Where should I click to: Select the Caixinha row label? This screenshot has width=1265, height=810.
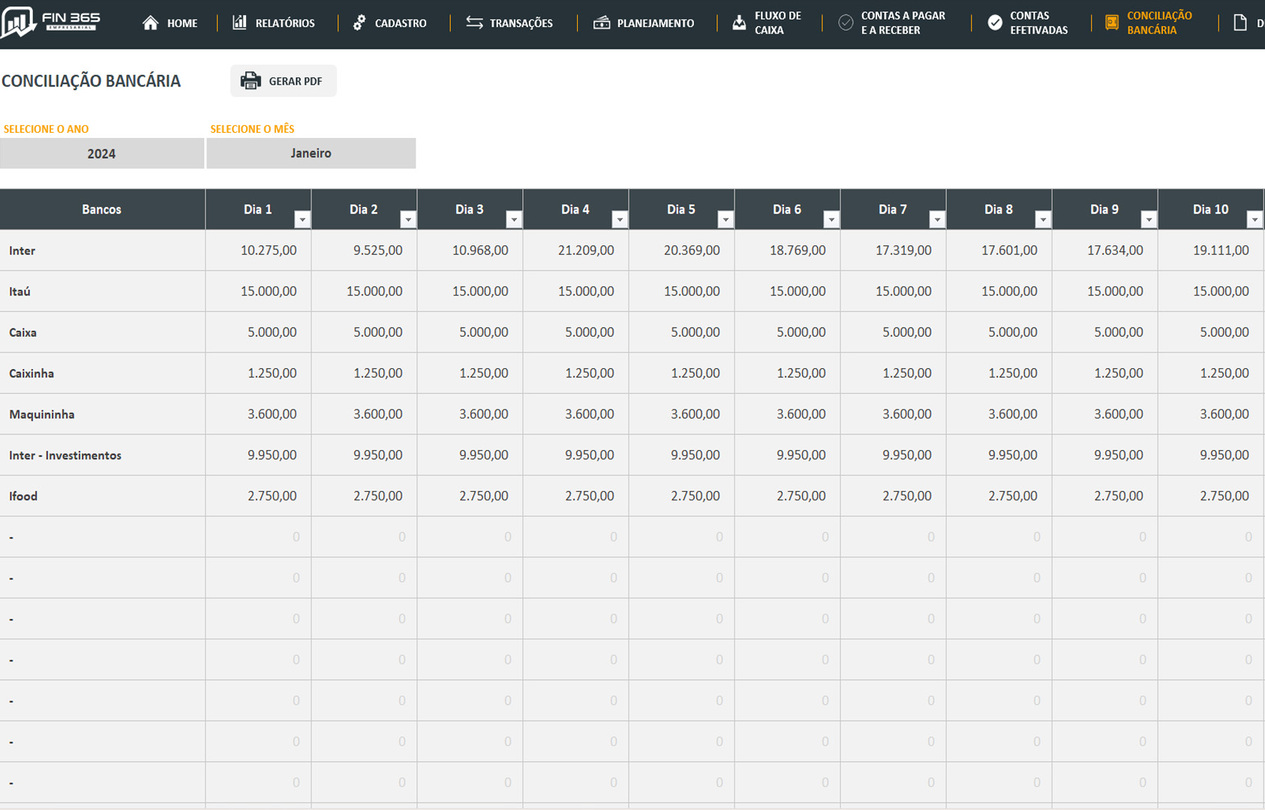[32, 374]
